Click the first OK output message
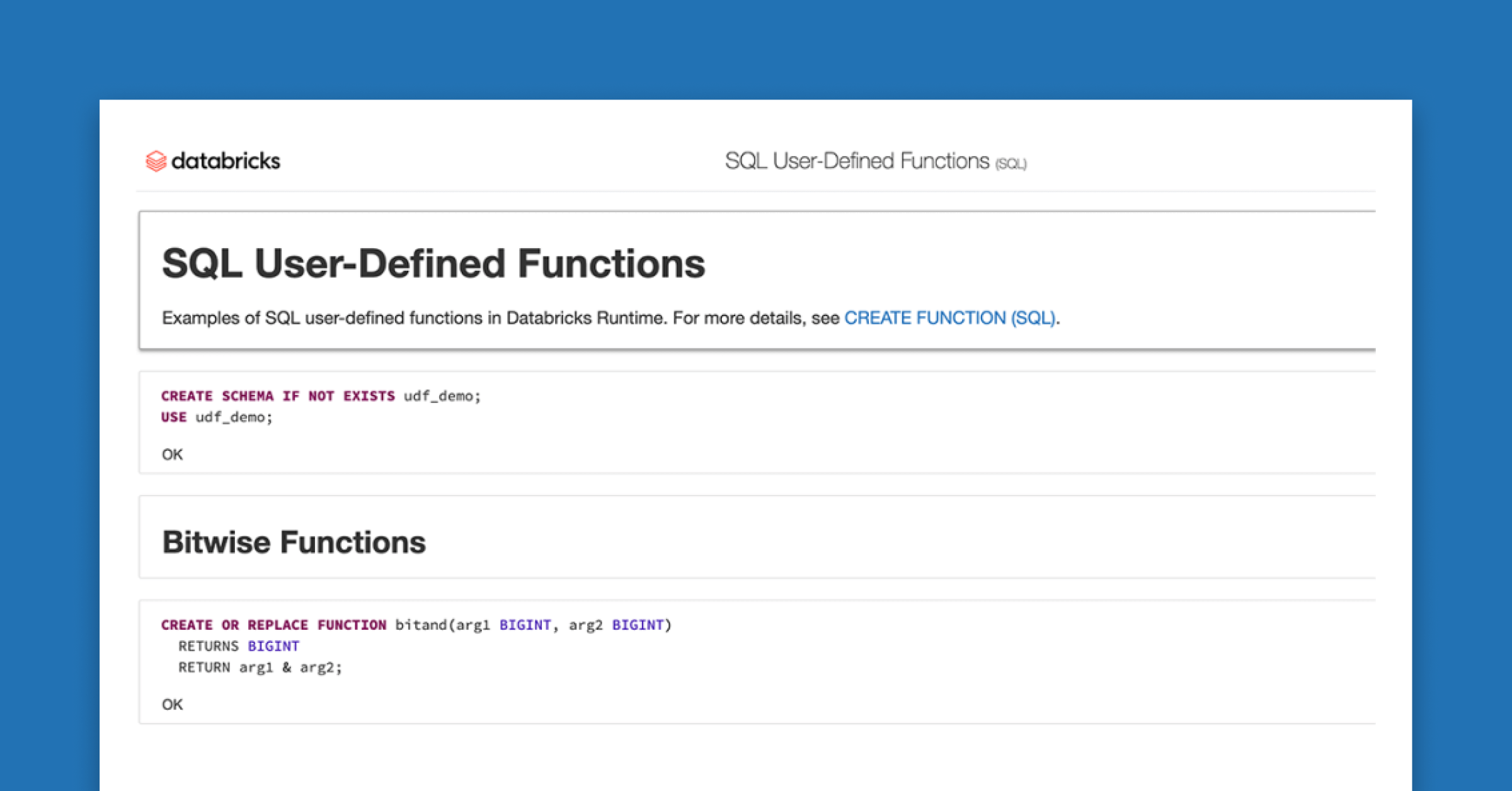Screen dimensions: 1512x791 click(173, 454)
